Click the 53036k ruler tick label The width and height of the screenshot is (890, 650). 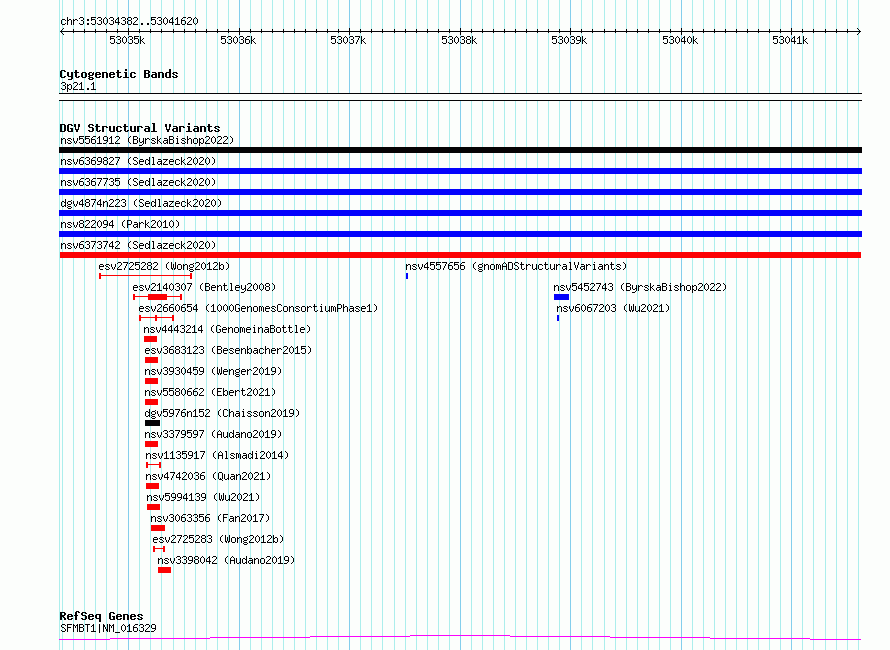coord(238,40)
